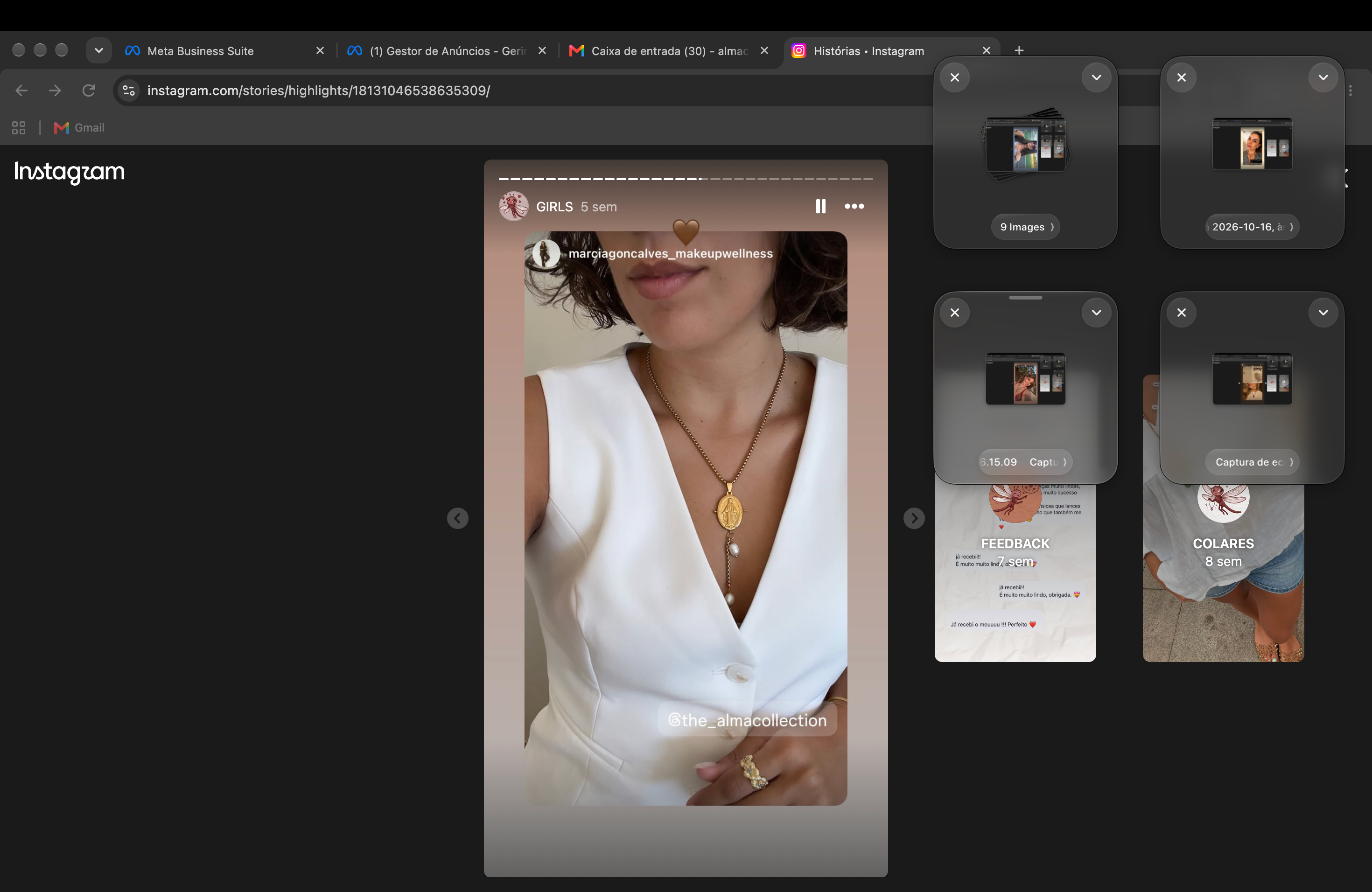
Task: Advance to the next story
Action: 914,518
